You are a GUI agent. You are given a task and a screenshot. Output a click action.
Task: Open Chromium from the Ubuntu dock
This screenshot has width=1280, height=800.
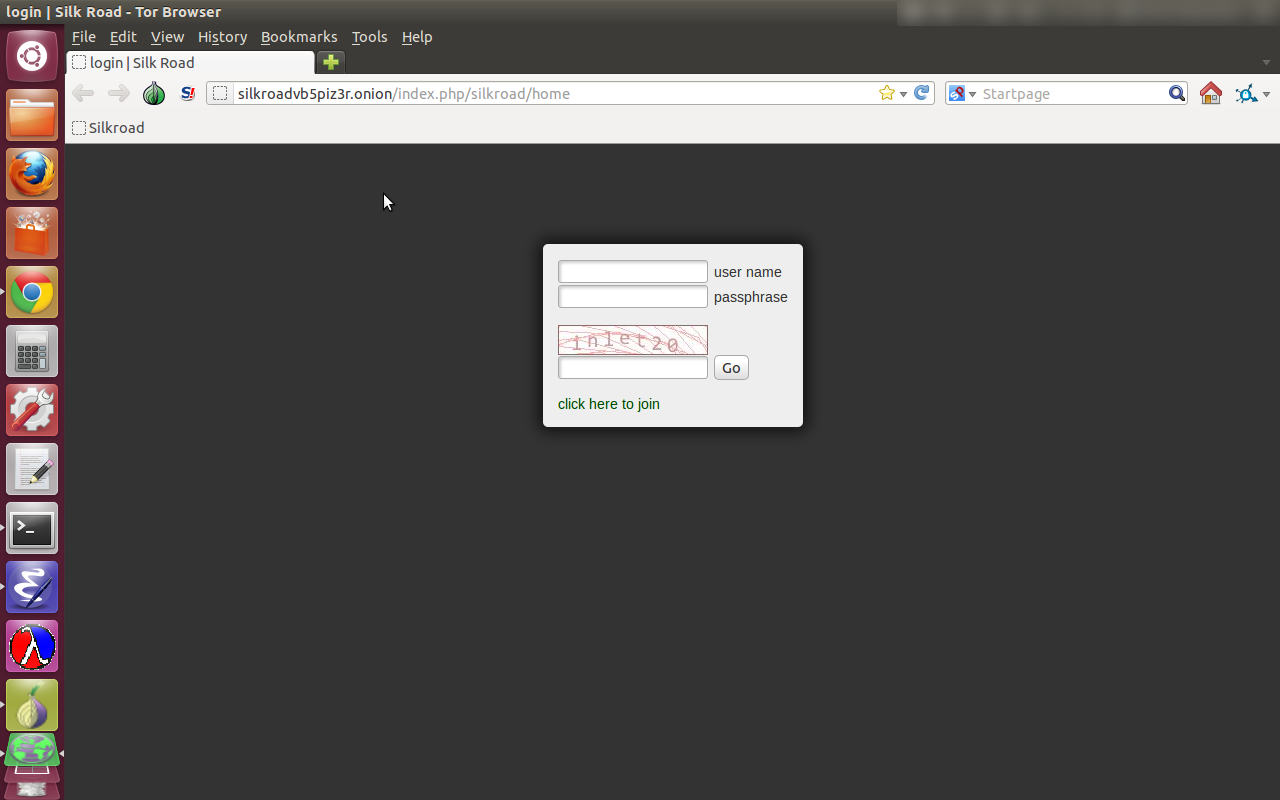tap(31, 292)
